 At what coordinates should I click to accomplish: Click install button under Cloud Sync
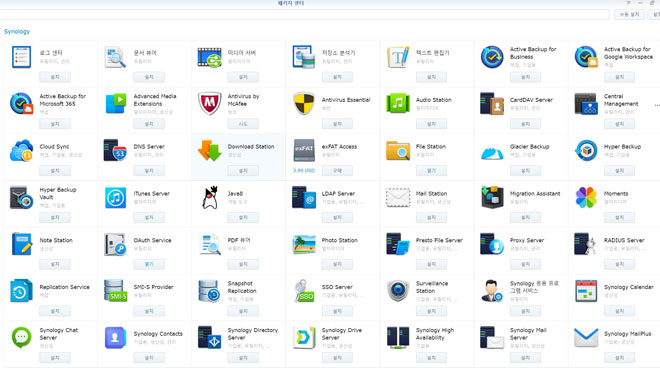55,171
